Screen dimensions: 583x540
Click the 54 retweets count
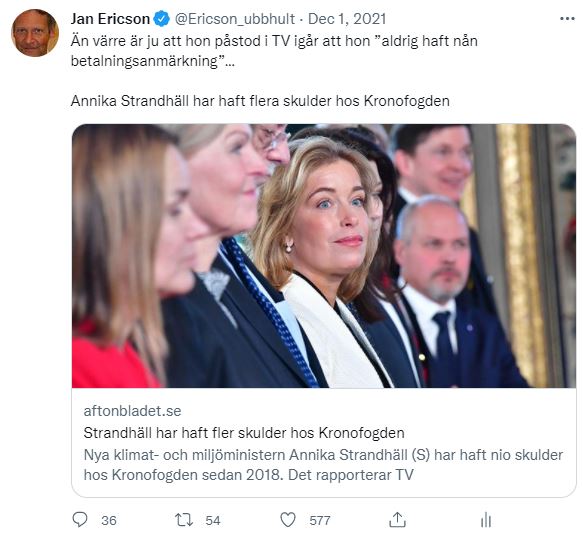click(213, 520)
